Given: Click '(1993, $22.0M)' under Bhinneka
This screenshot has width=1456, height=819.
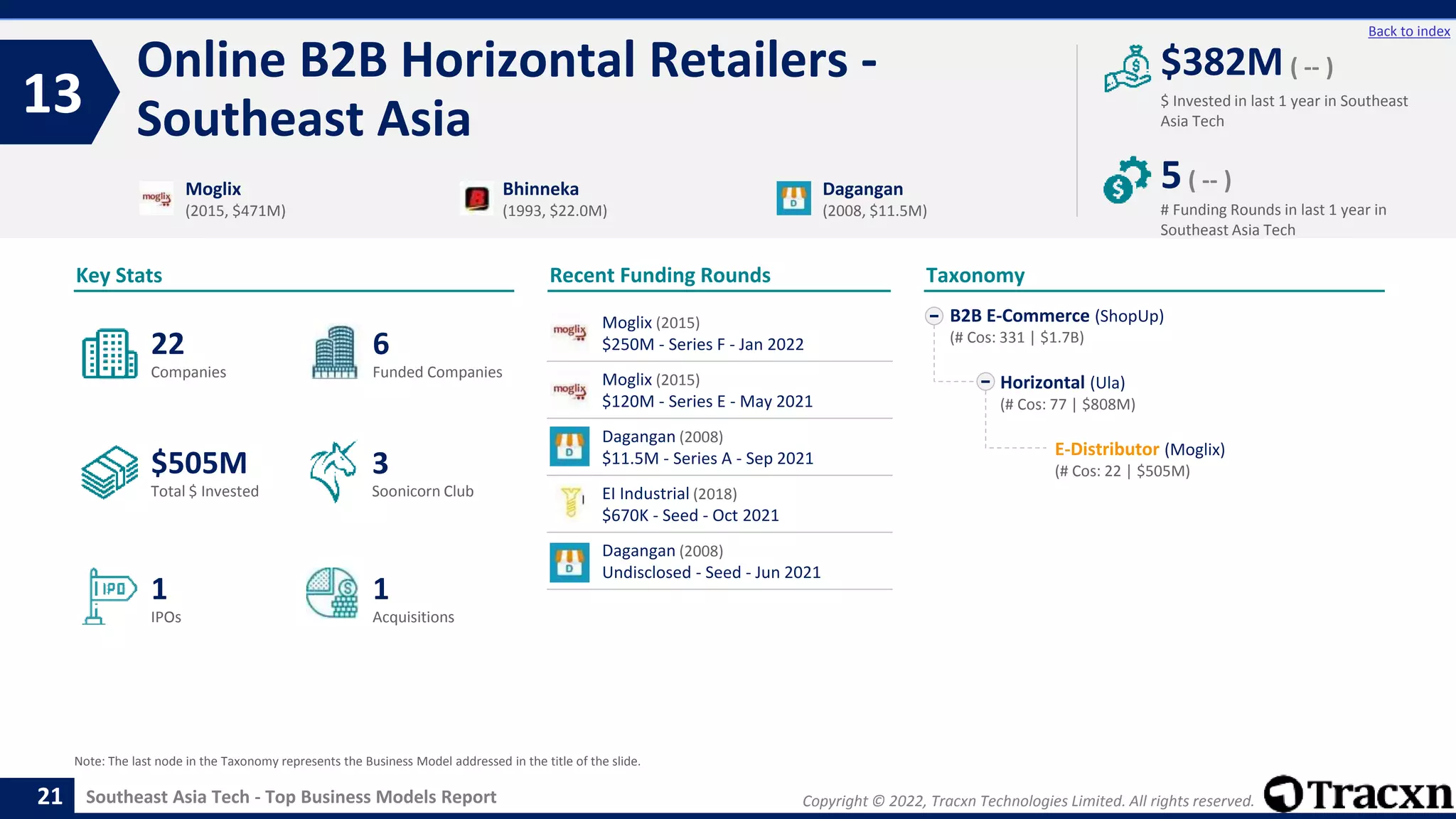Looking at the screenshot, I should click(x=555, y=211).
